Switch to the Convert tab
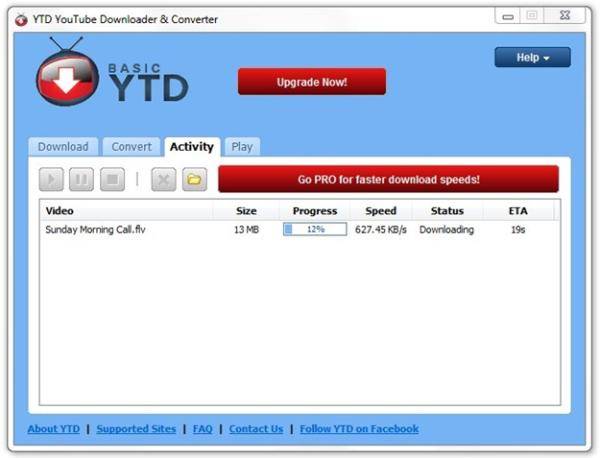This screenshot has width=600, height=458. (132, 147)
